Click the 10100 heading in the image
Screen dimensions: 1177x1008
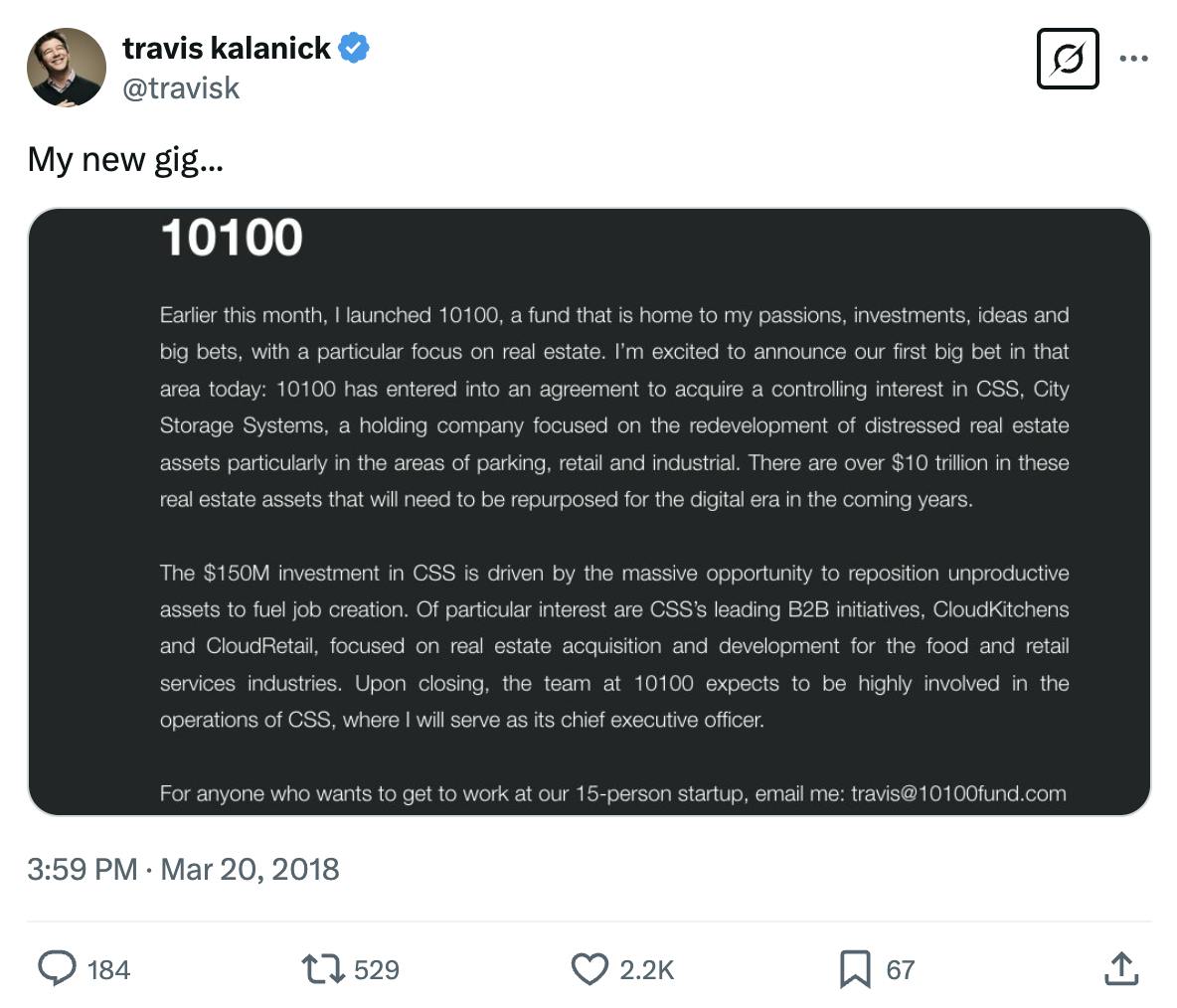(231, 238)
